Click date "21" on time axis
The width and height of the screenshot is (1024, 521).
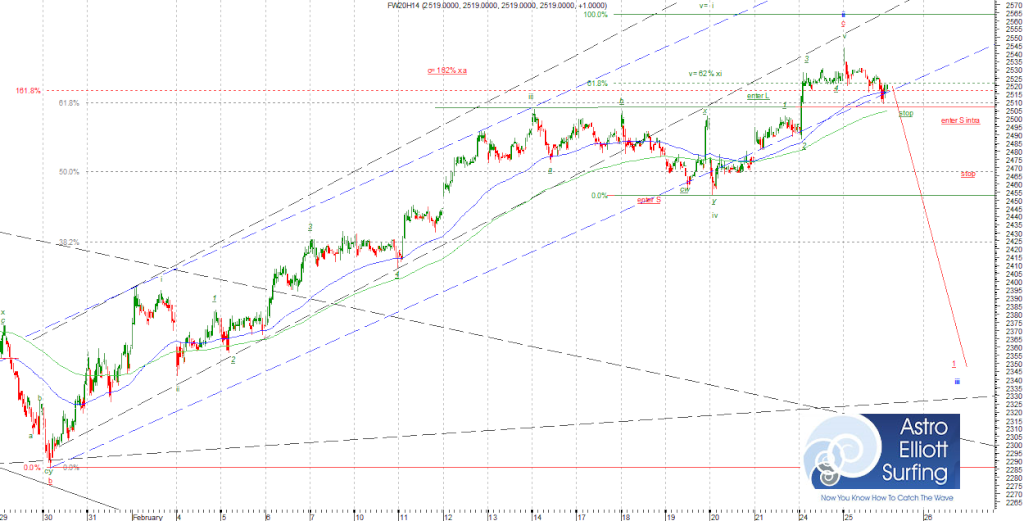pos(758,516)
